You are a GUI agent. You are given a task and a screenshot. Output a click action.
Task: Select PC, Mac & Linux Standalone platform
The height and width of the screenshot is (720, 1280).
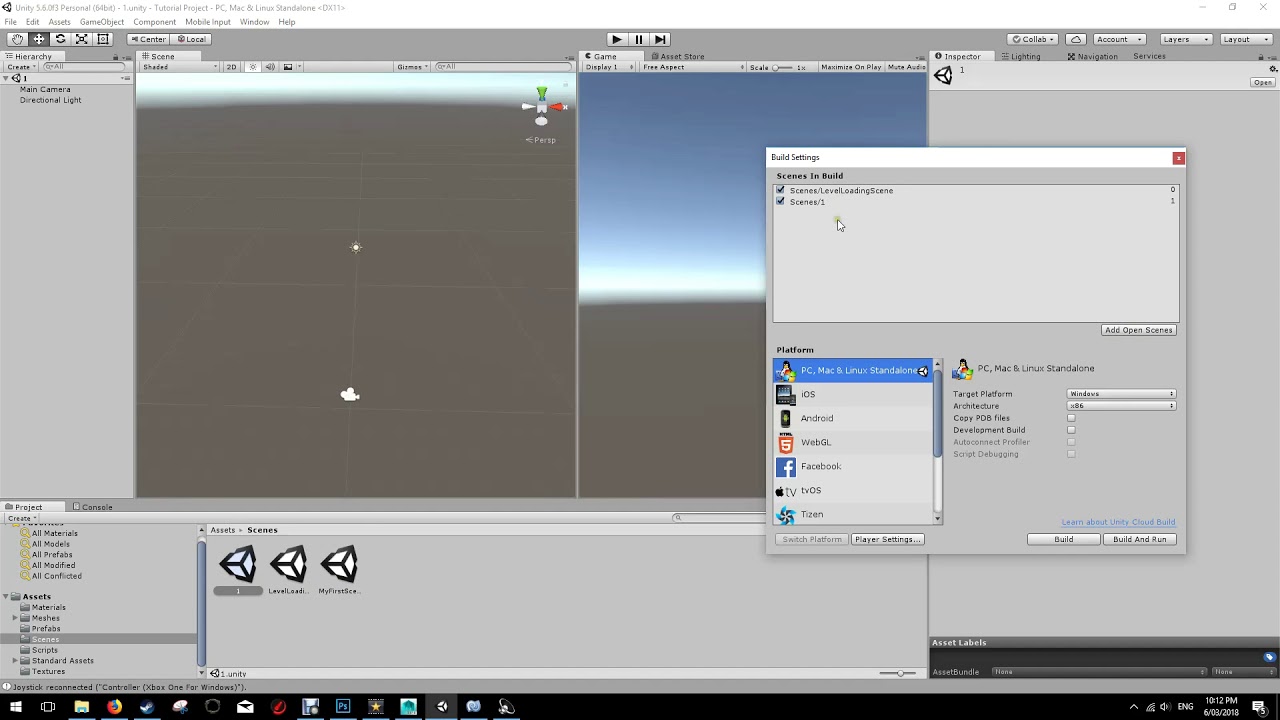point(853,370)
